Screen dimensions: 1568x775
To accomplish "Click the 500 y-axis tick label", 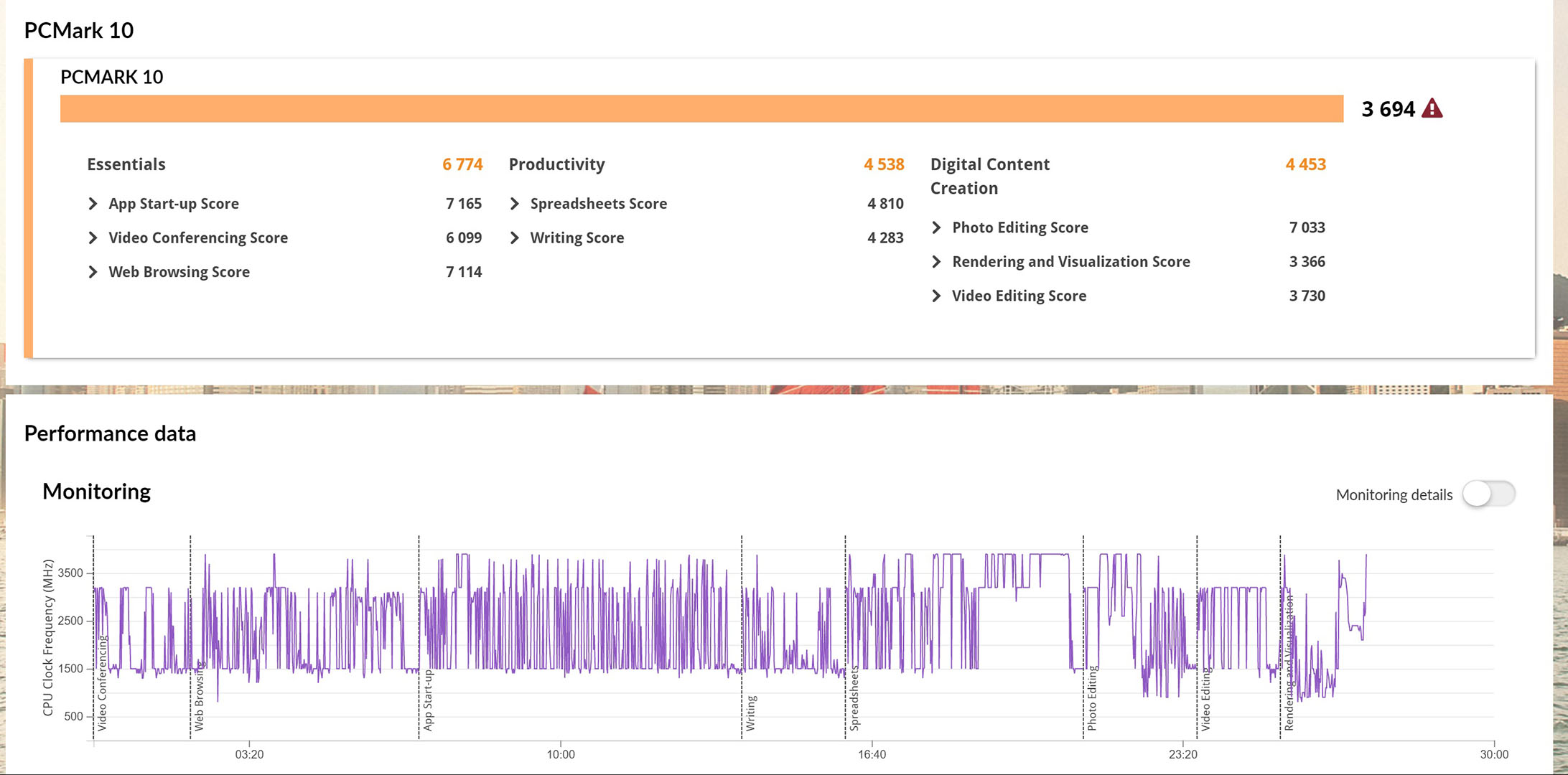I will 73,716.
